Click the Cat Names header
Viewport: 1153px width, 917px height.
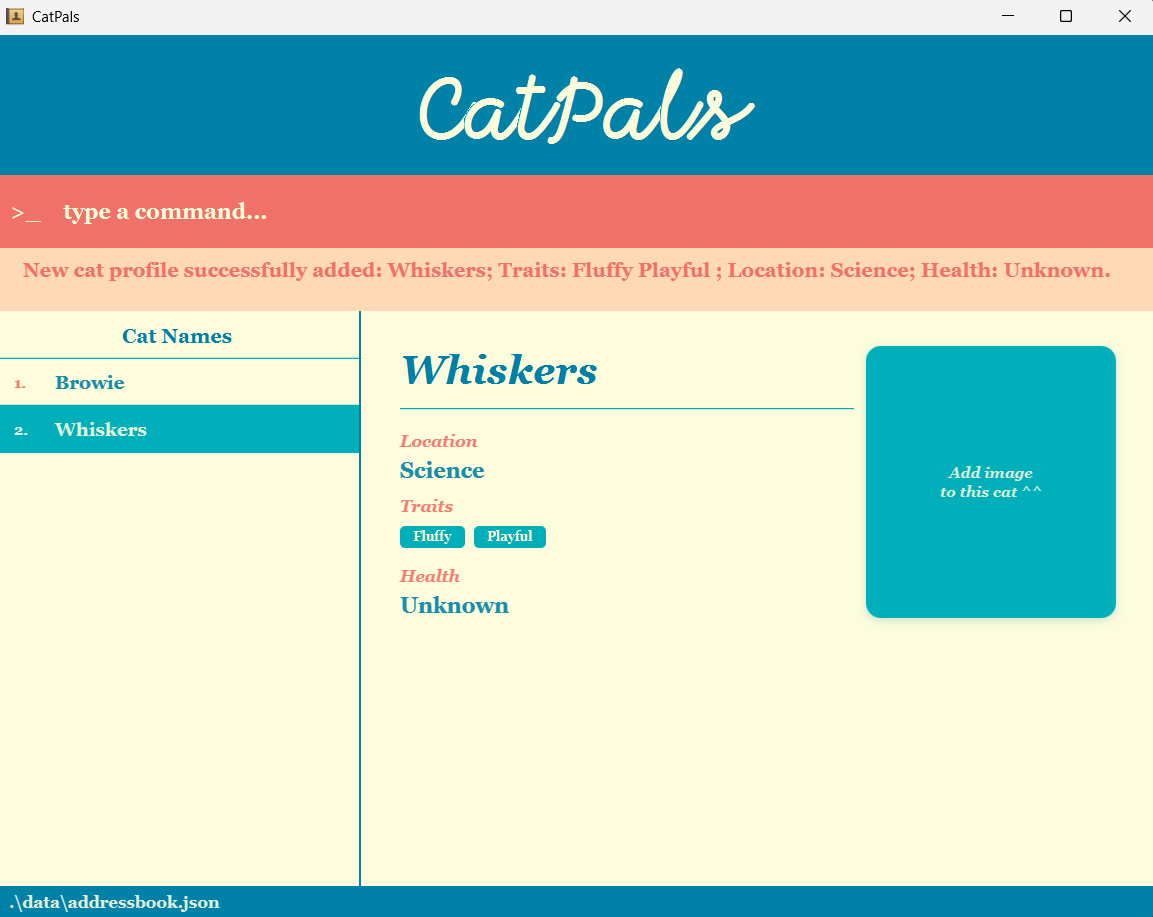click(x=177, y=335)
